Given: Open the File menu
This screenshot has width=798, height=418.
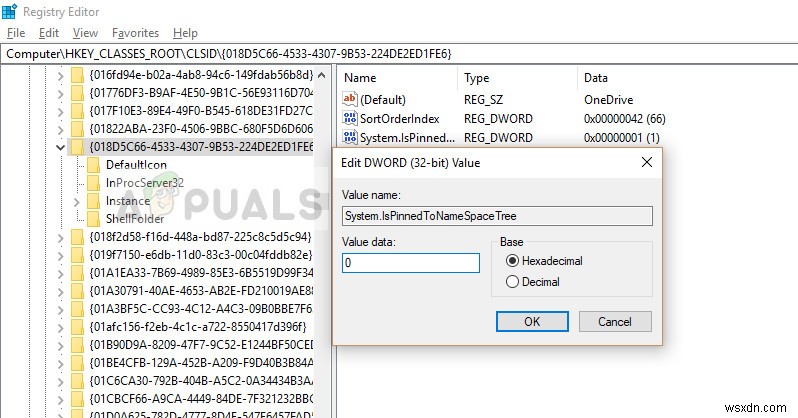Looking at the screenshot, I should click(x=16, y=33).
